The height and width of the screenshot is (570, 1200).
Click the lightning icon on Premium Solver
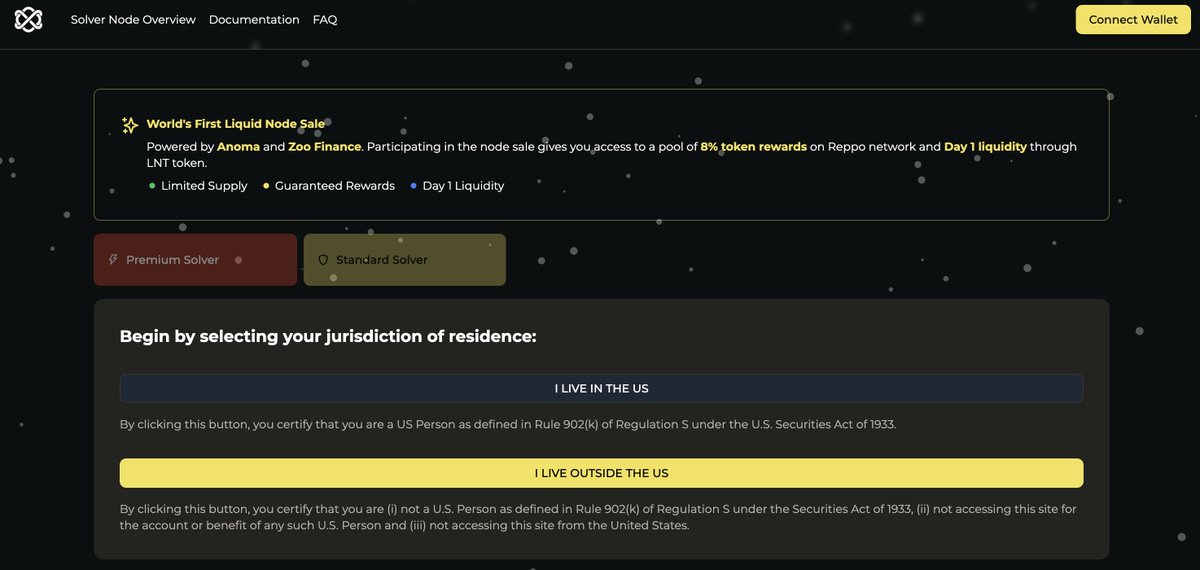(113, 260)
